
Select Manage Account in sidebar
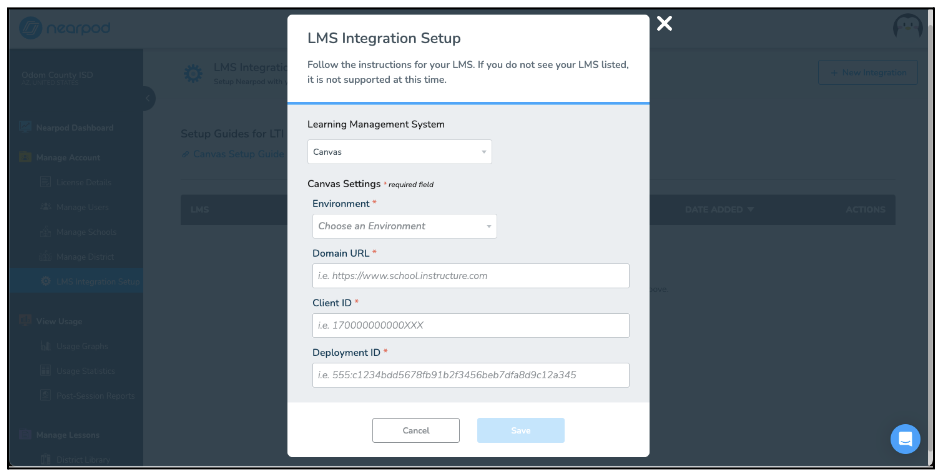(68, 158)
